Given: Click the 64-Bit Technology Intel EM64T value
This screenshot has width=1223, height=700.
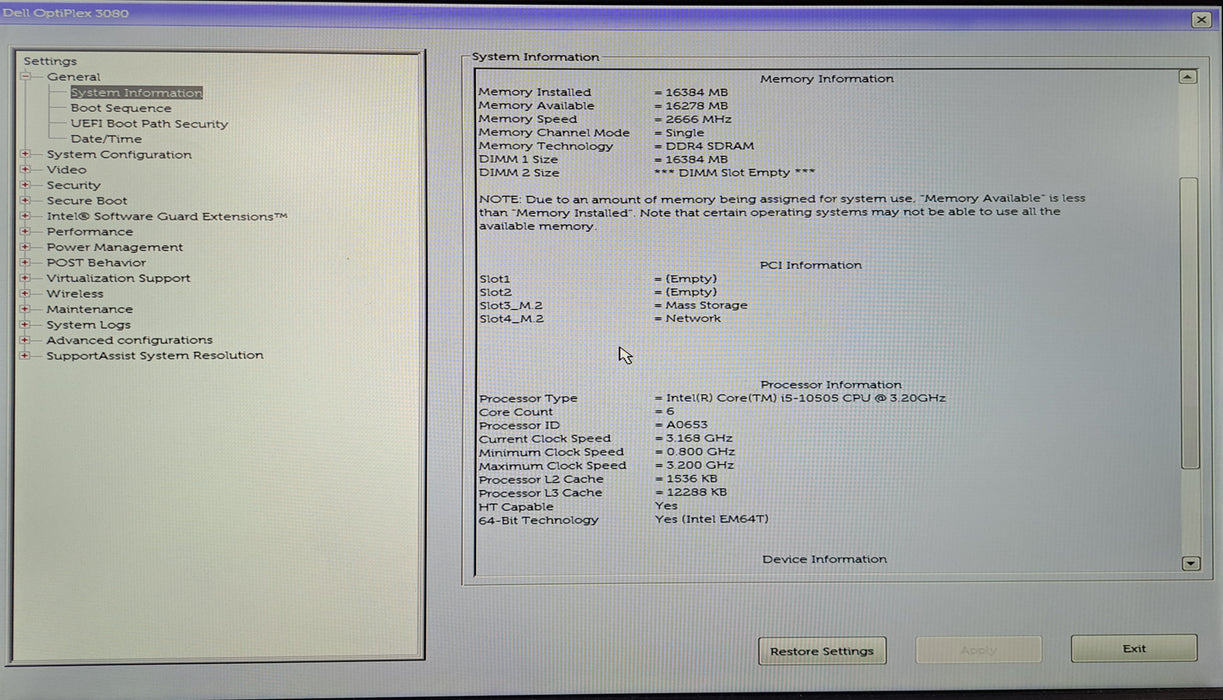Looking at the screenshot, I should click(712, 519).
